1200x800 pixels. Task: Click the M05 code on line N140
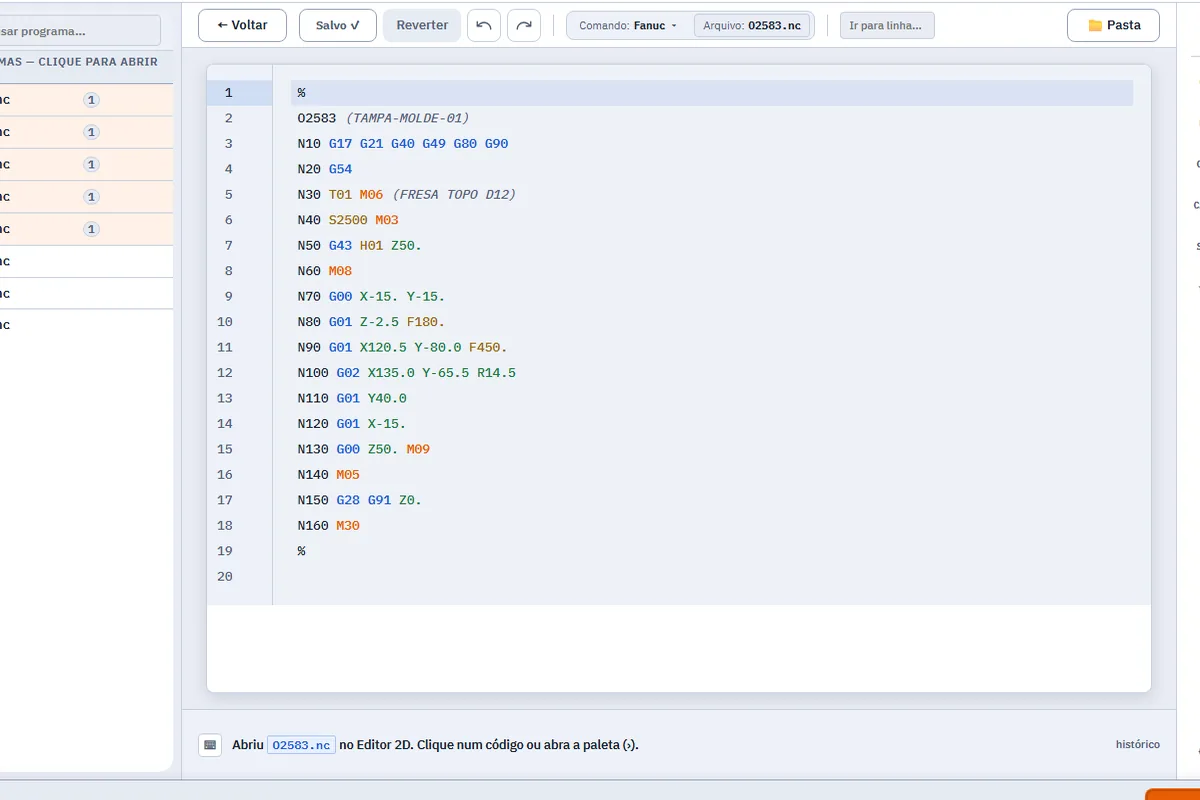point(348,475)
